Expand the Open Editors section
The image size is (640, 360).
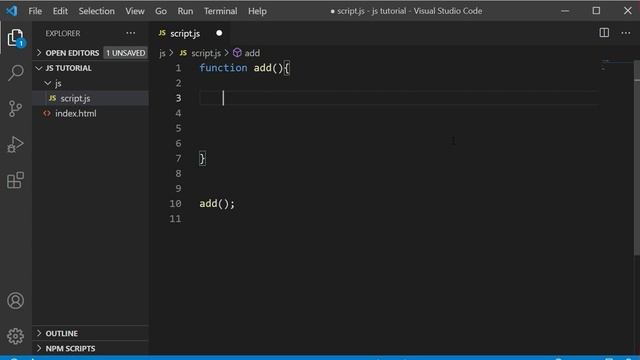pos(39,53)
